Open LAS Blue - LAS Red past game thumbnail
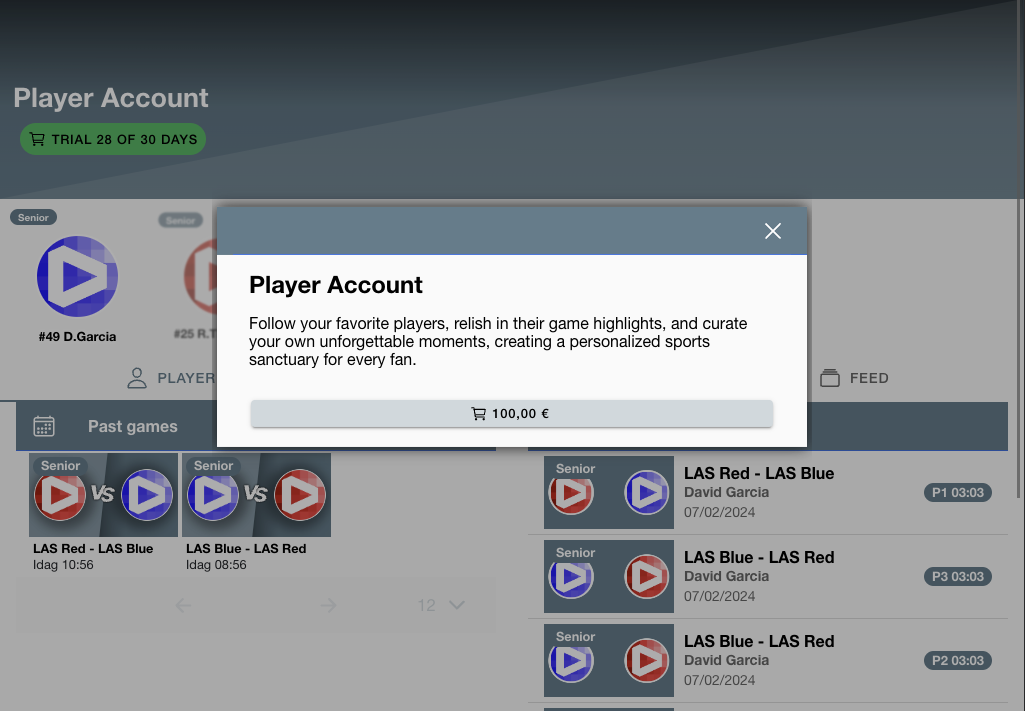Screen dimensions: 1025x711 pos(257,496)
